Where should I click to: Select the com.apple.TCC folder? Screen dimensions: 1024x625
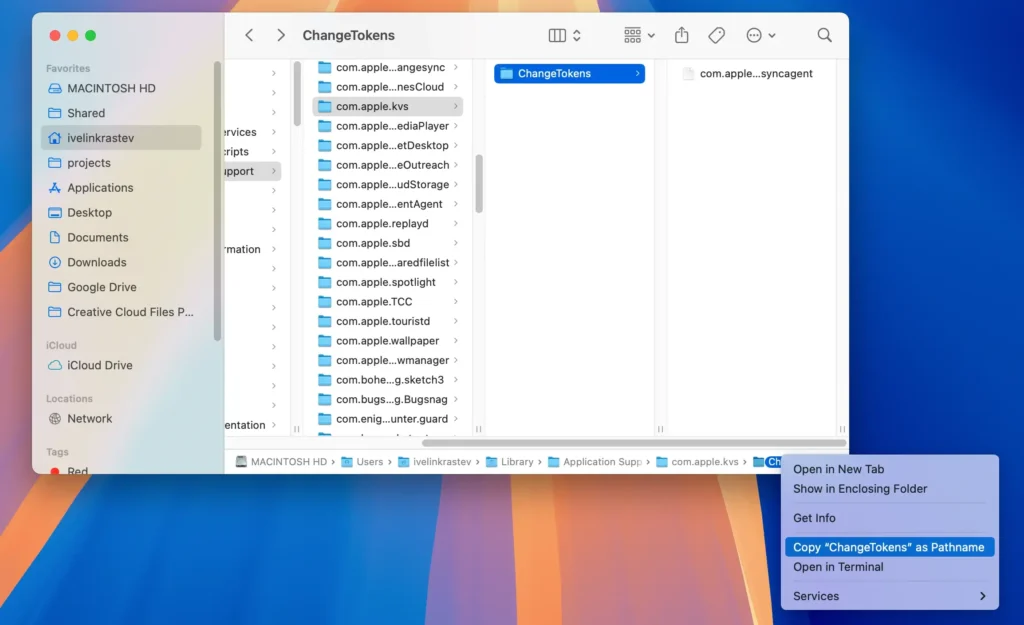coord(388,302)
